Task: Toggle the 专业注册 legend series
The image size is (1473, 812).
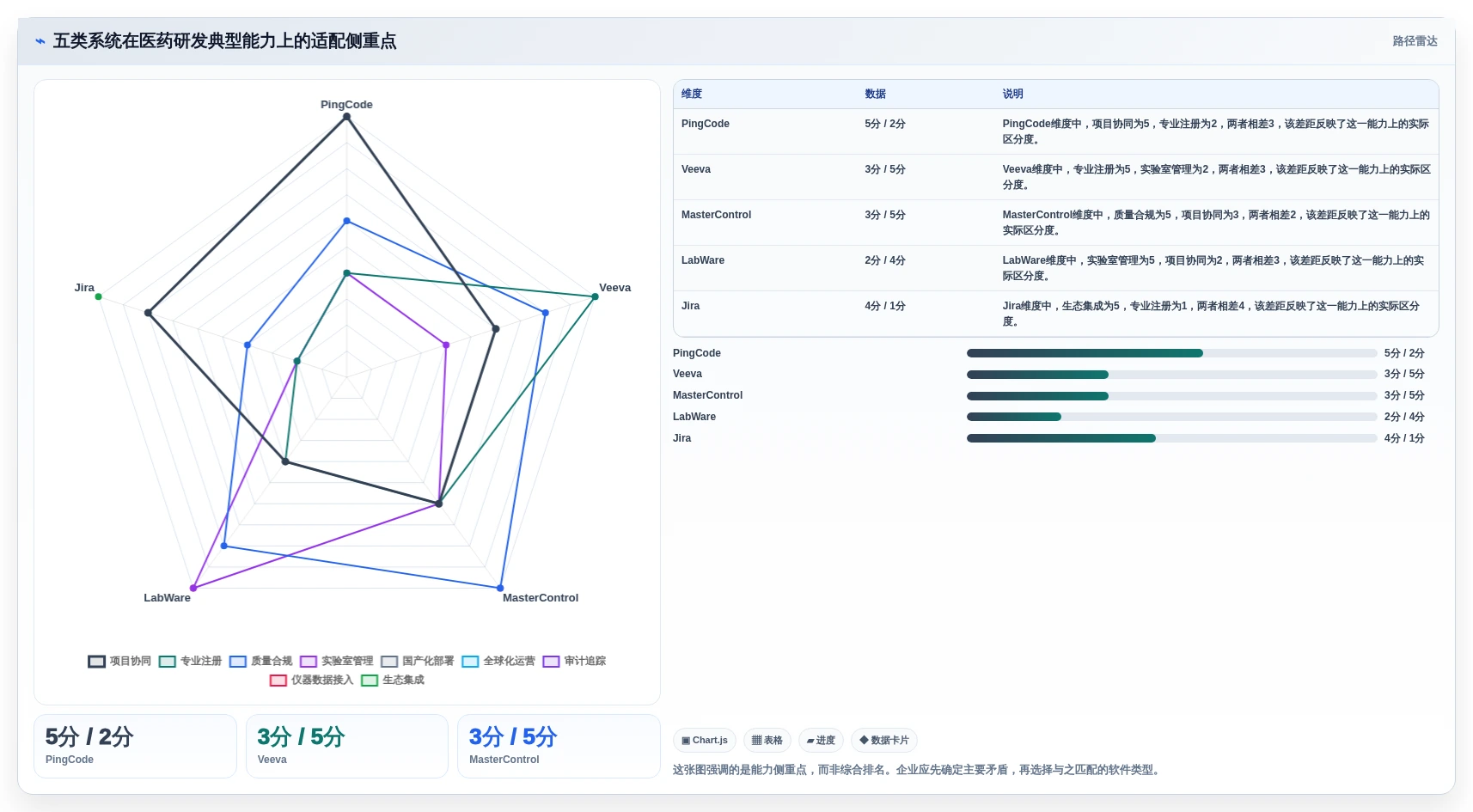Action: coord(190,661)
